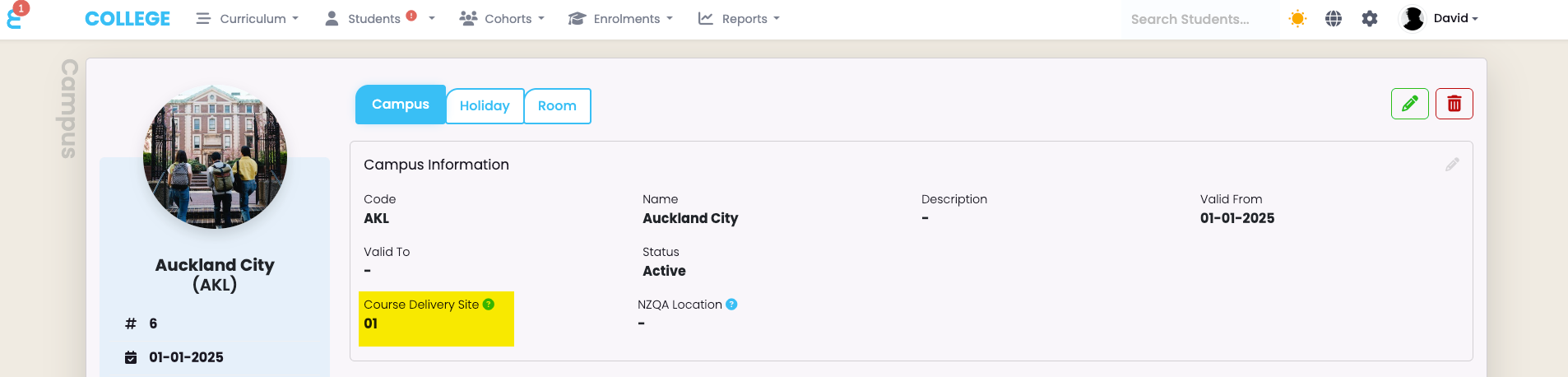
Task: Open the COLLEGE home link
Action: click(x=128, y=19)
